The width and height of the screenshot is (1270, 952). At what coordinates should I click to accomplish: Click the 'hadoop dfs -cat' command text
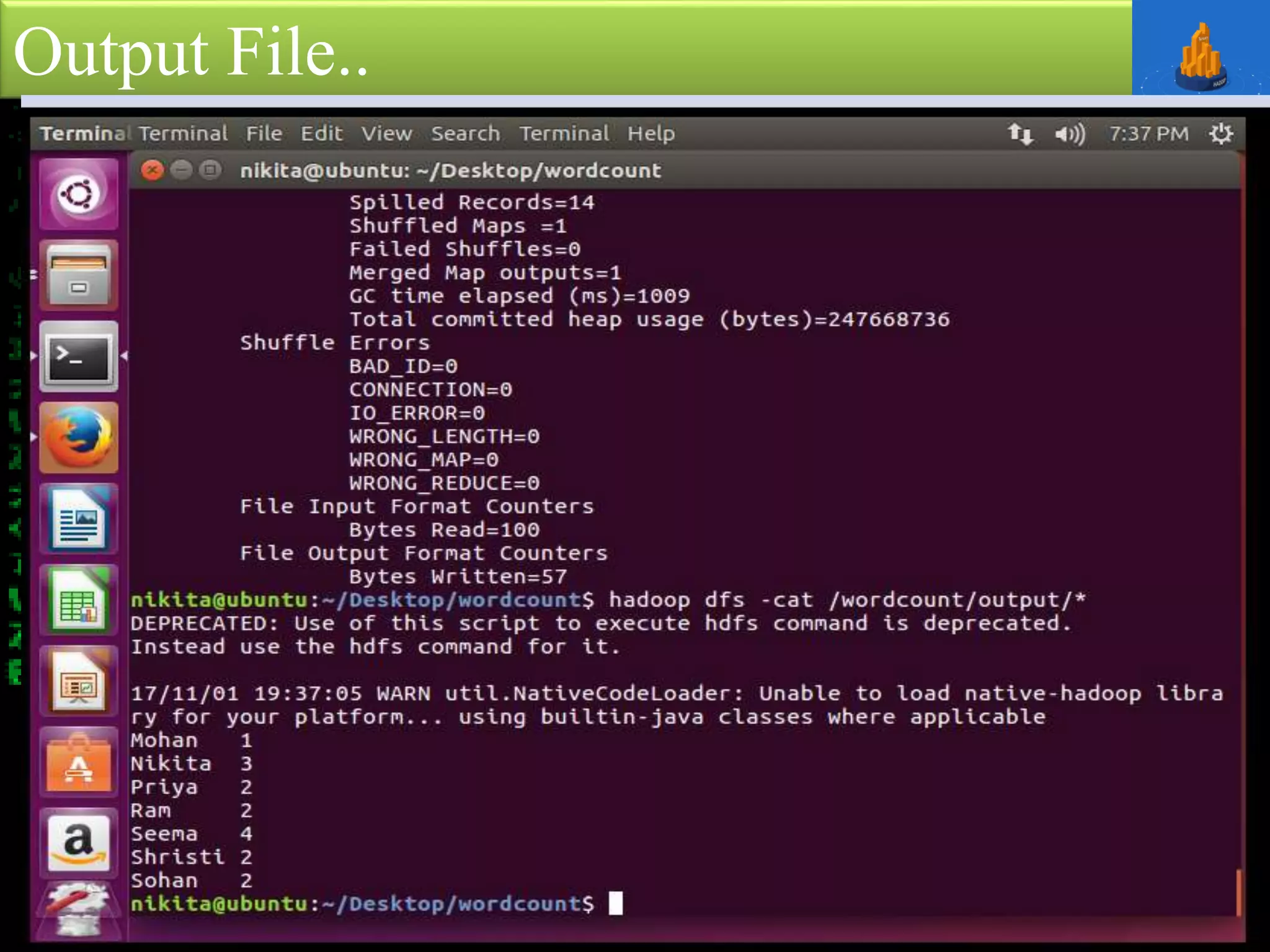point(847,601)
